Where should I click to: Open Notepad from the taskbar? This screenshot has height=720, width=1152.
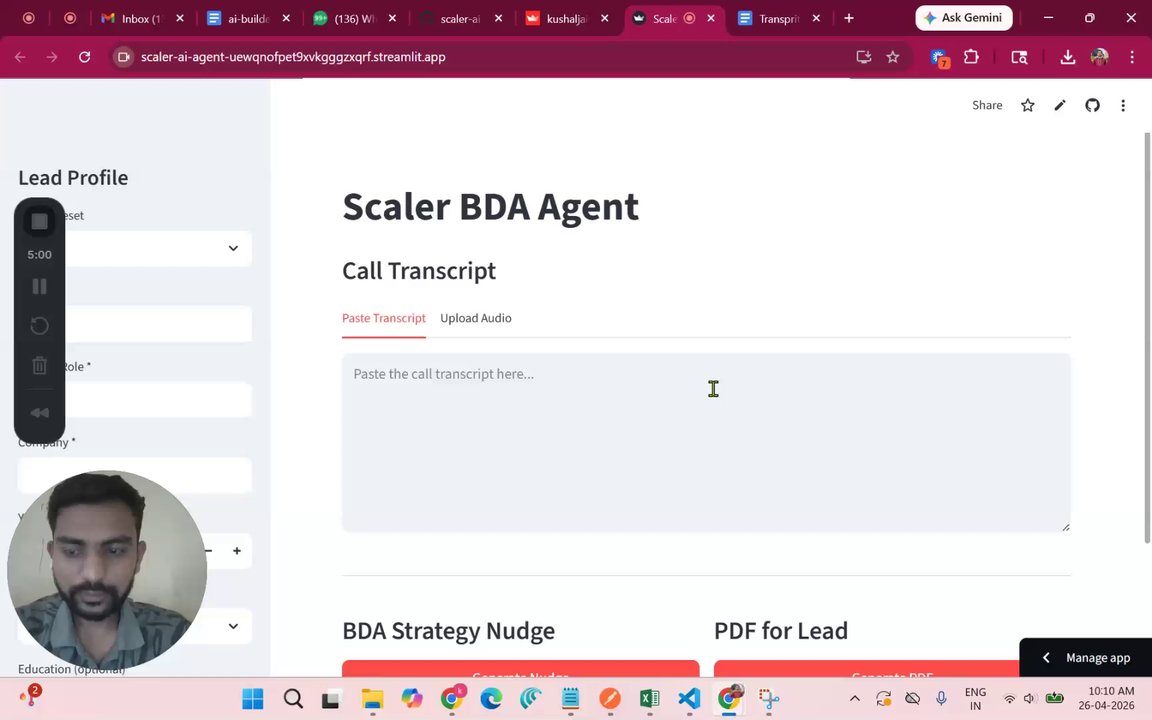point(570,698)
